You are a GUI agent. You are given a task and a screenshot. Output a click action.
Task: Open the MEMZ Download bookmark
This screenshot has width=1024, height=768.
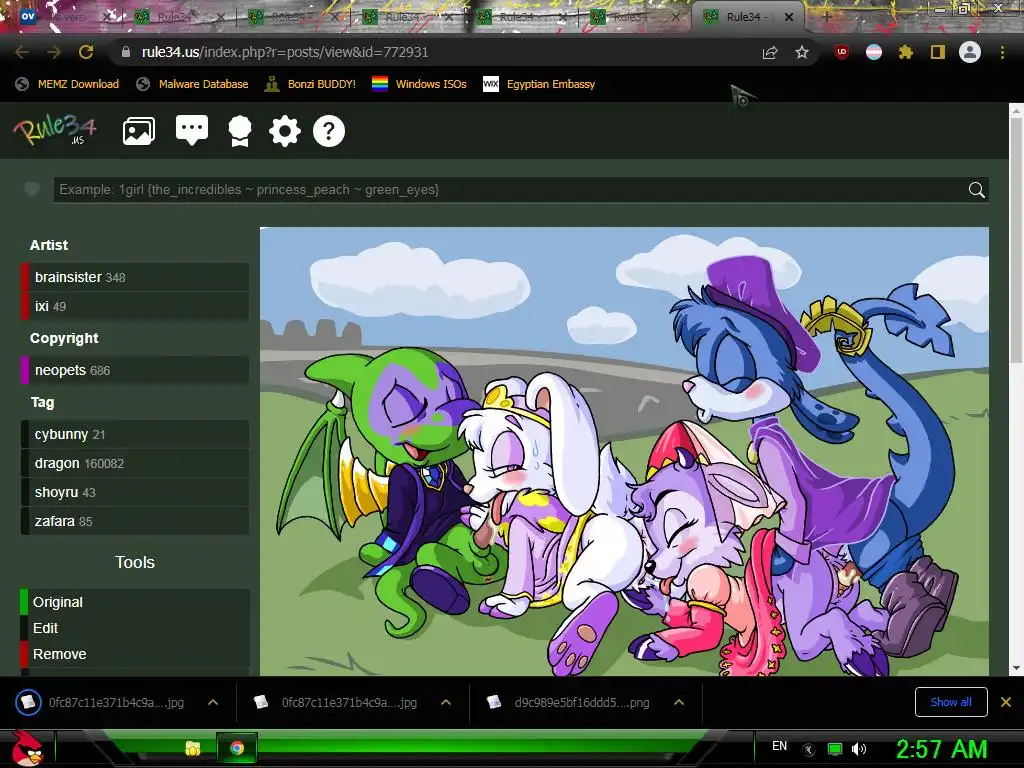click(67, 84)
